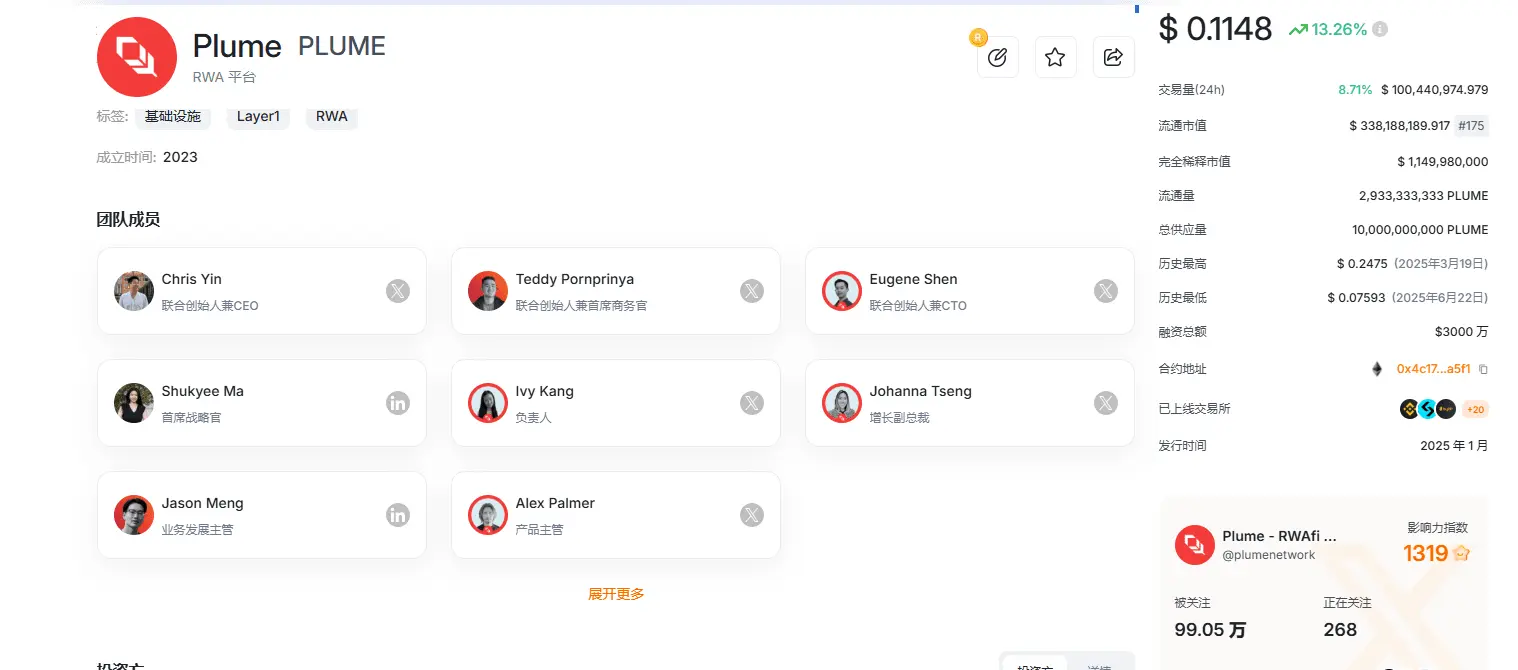Open Jason Meng's LinkedIn icon
Screen dimensions: 1518x670
pyautogui.click(x=398, y=515)
